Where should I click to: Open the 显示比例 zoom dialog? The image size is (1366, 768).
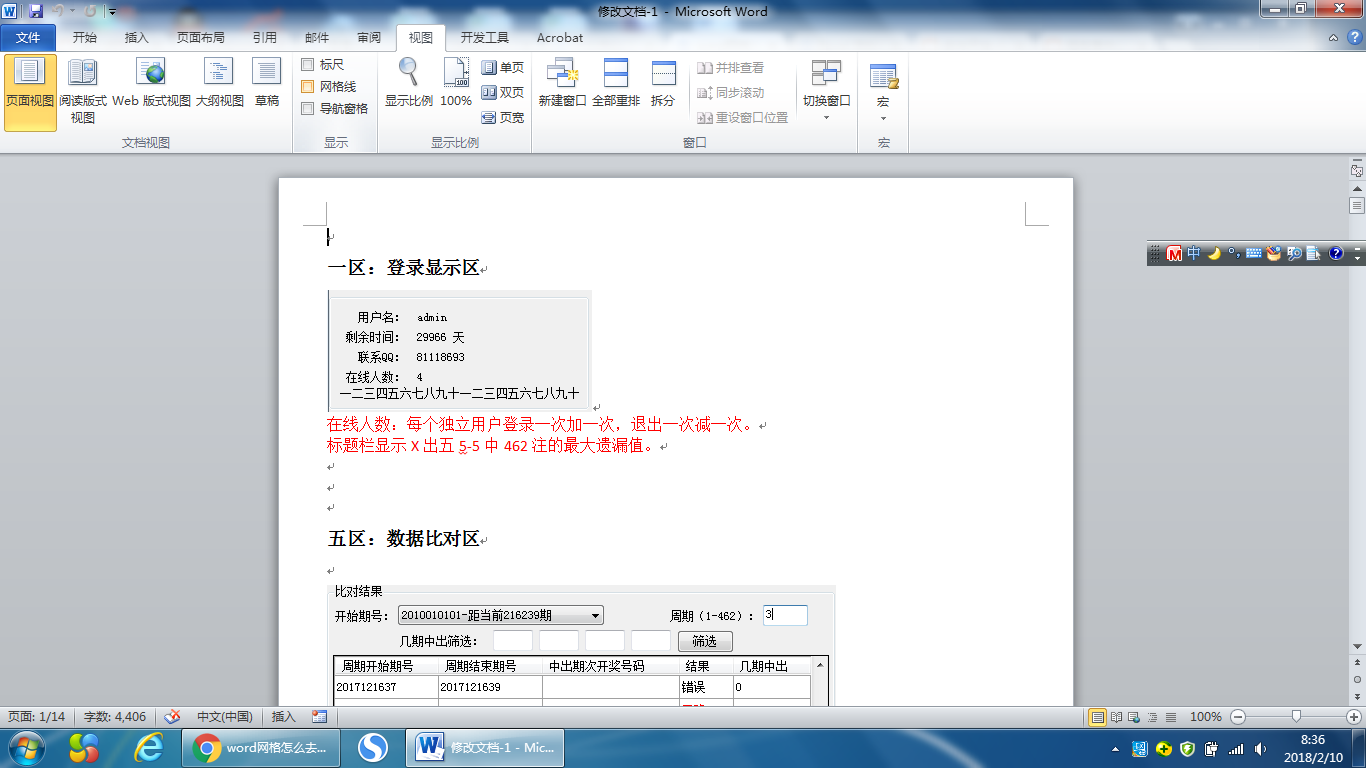click(409, 84)
